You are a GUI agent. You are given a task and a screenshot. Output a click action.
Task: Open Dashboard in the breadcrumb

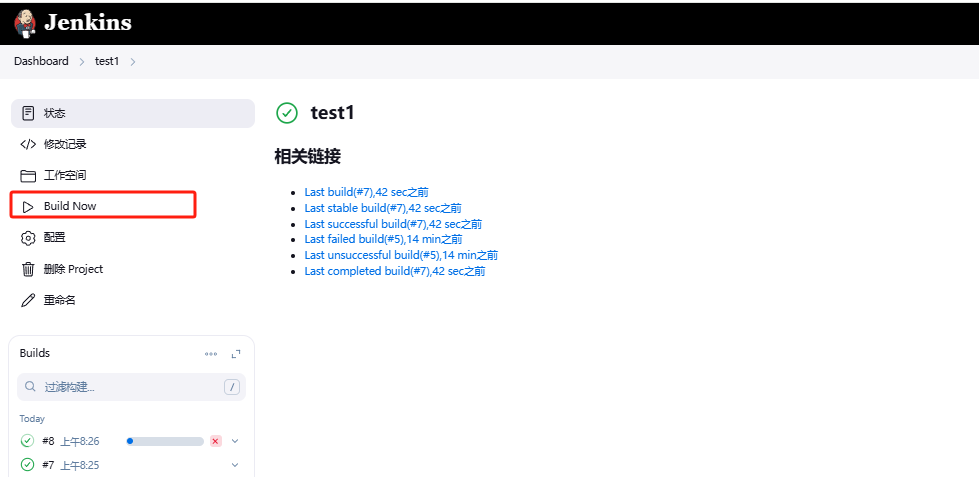point(41,61)
